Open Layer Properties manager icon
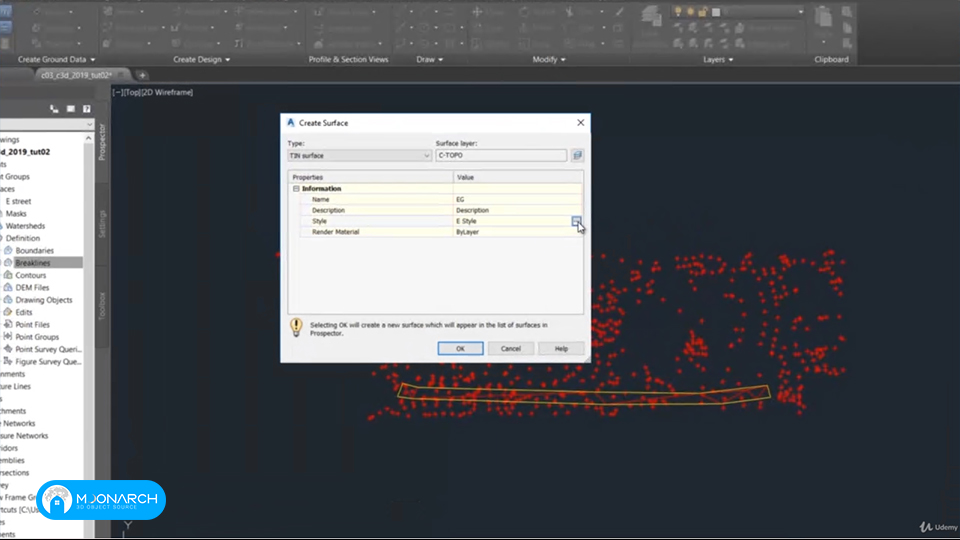 click(651, 17)
